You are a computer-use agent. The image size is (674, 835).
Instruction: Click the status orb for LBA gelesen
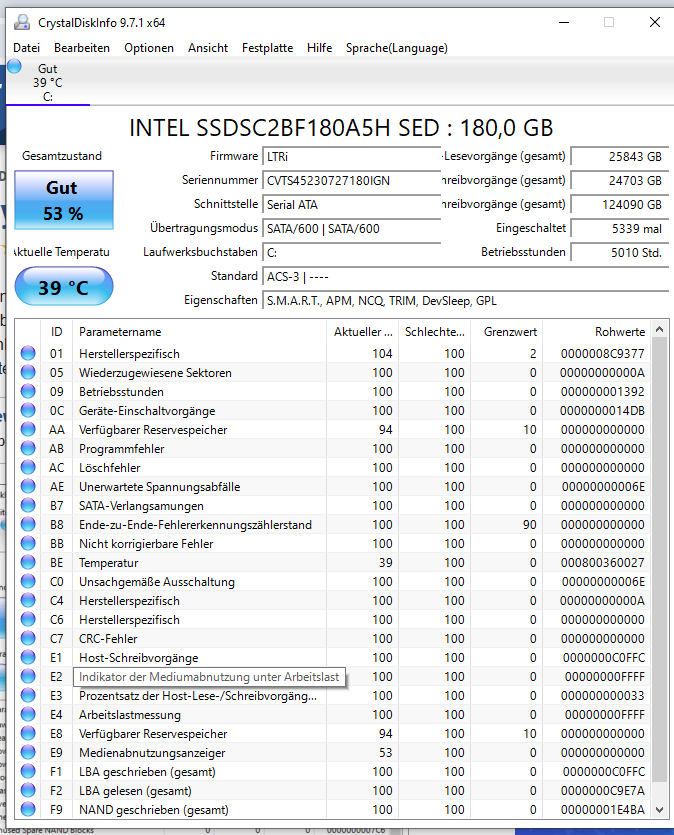click(28, 790)
